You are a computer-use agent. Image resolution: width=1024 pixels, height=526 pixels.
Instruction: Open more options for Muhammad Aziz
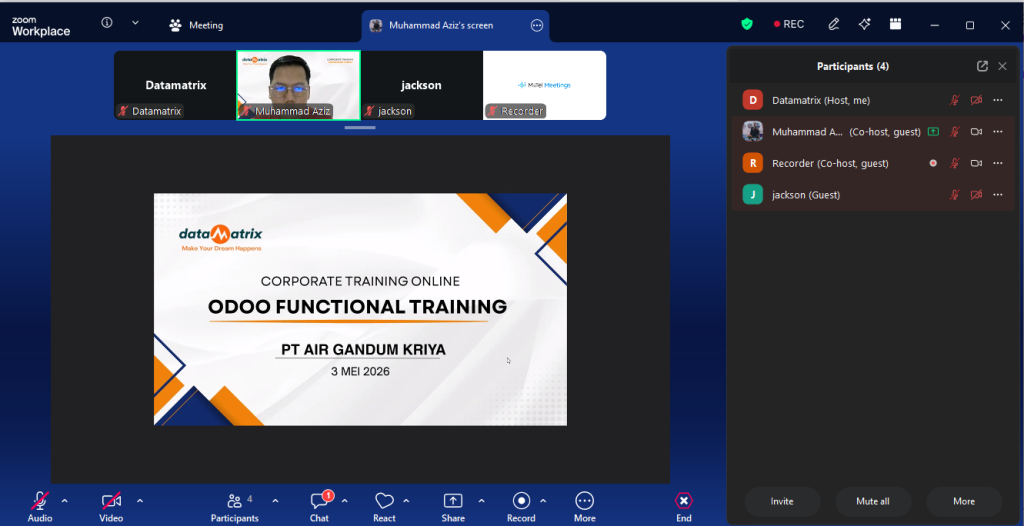point(998,132)
